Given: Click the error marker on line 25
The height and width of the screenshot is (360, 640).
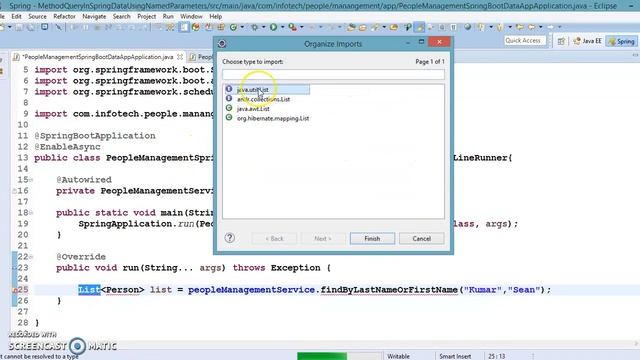Looking at the screenshot, I should [x=14, y=290].
